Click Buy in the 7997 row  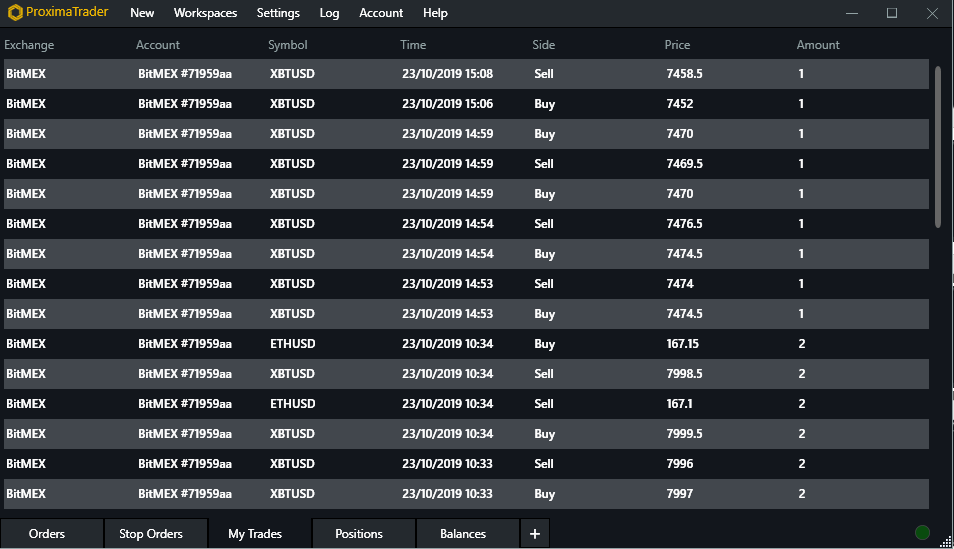pyautogui.click(x=545, y=494)
